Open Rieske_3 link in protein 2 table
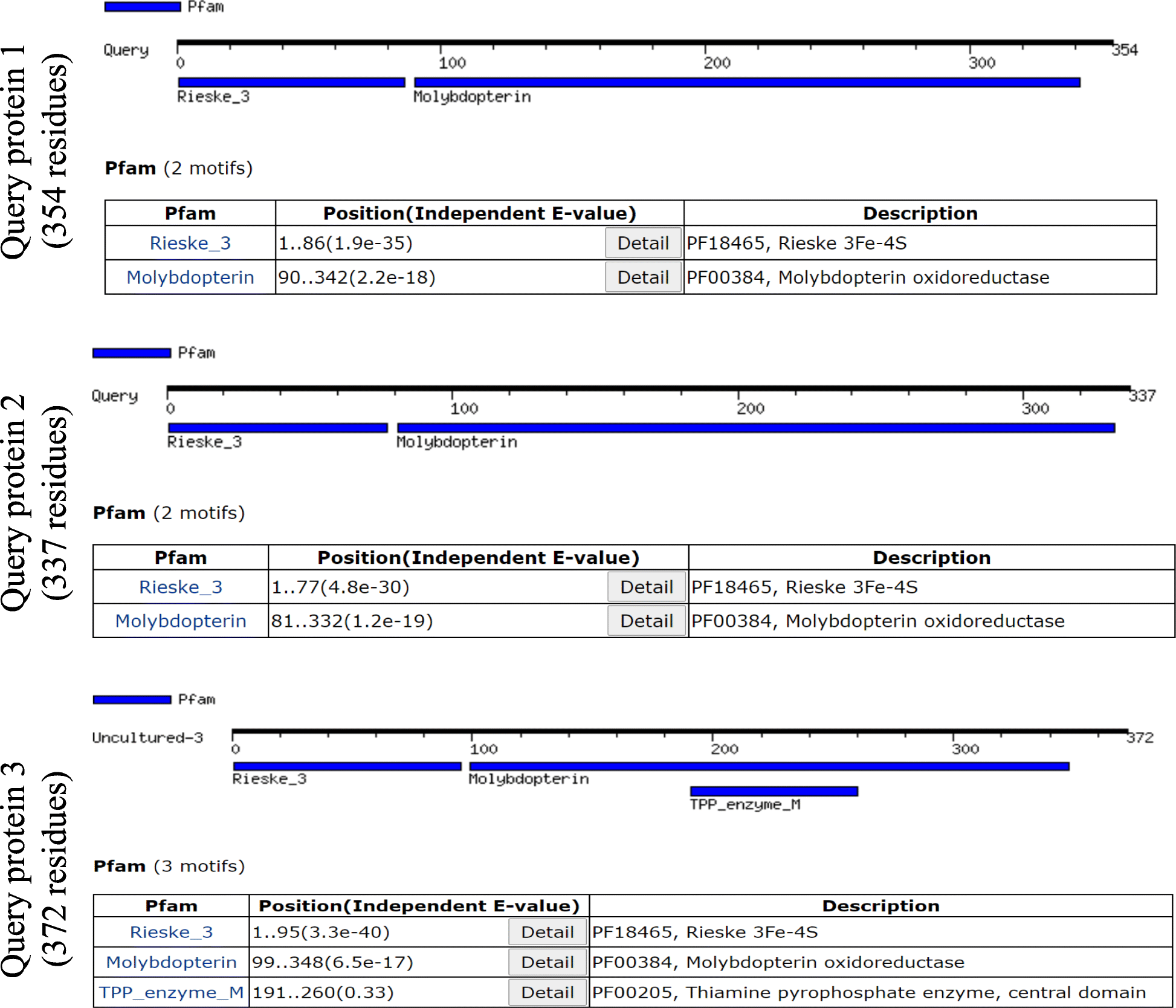The width and height of the screenshot is (1176, 1008). [181, 587]
